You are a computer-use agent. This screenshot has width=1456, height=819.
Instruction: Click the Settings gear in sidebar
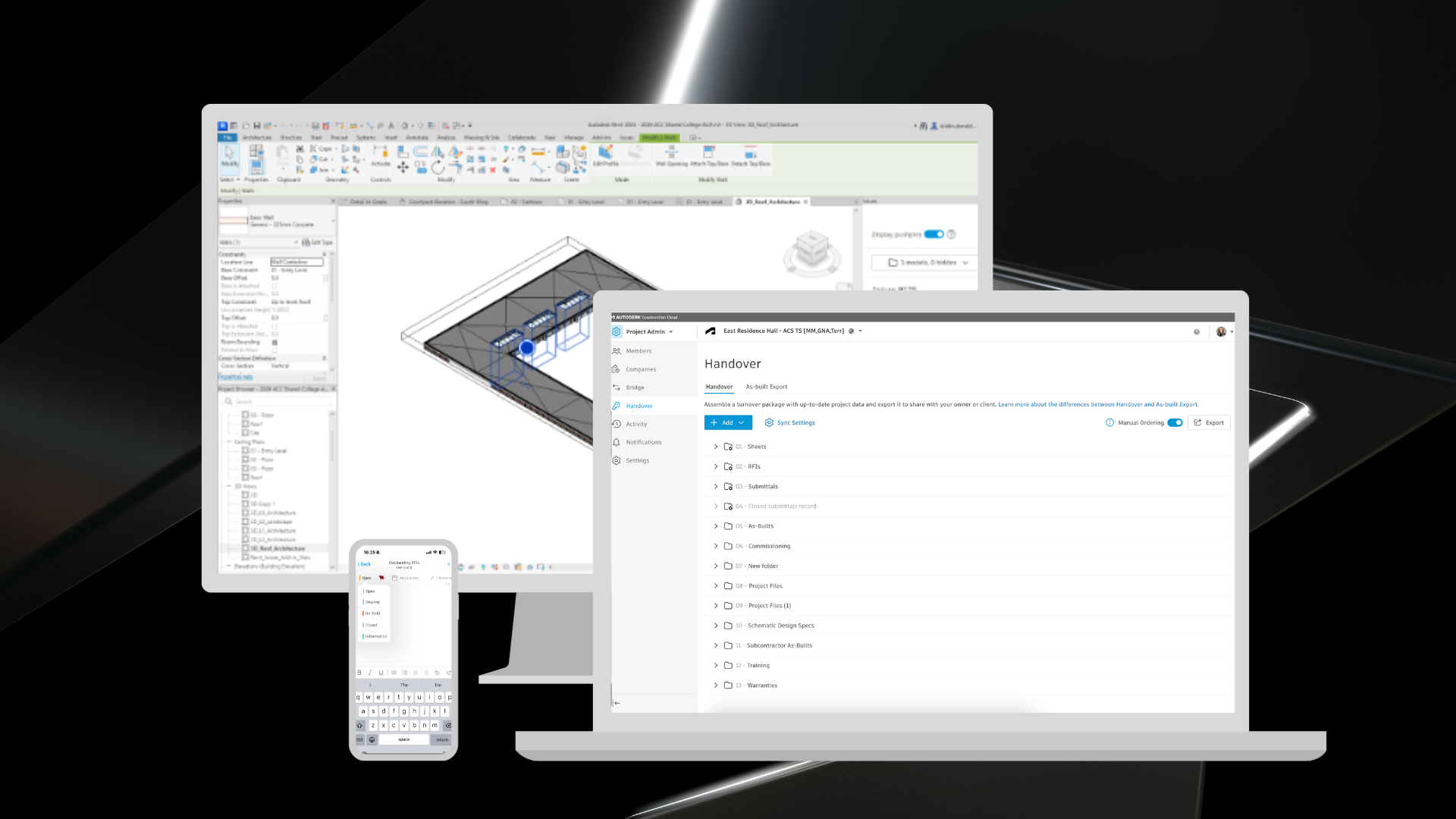click(617, 460)
